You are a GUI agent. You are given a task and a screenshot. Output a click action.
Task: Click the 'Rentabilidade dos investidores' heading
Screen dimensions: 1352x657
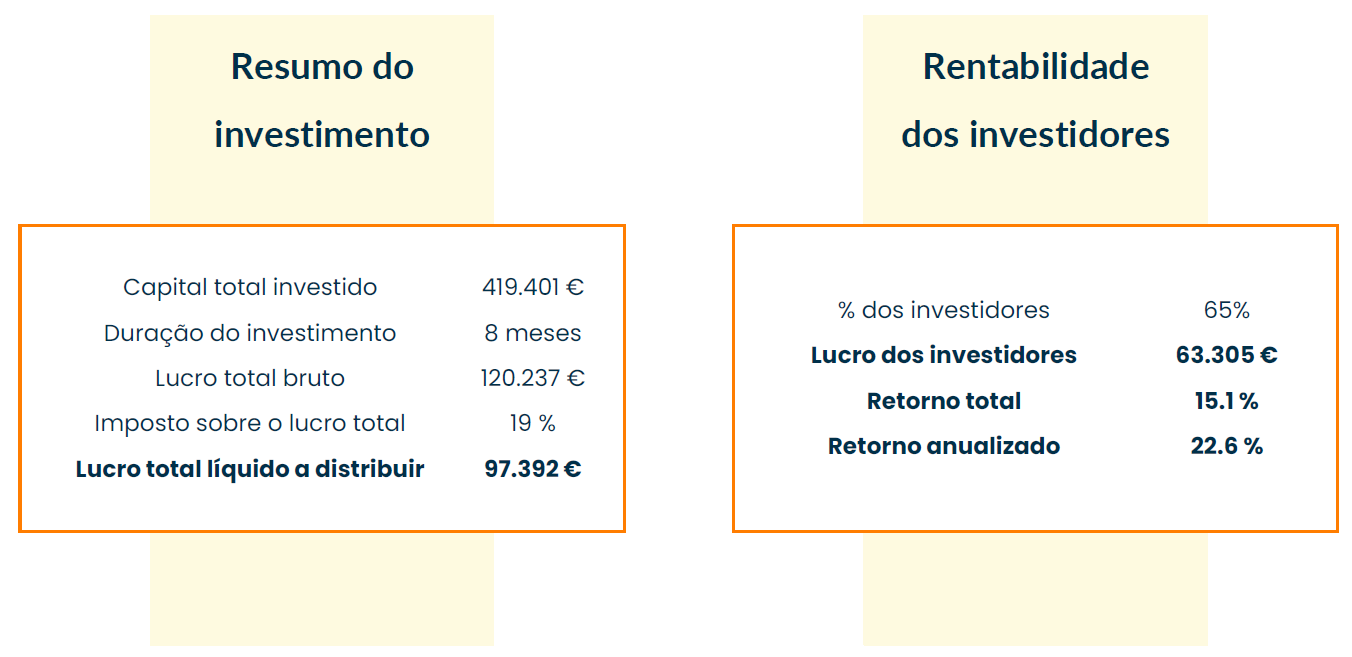1035,100
